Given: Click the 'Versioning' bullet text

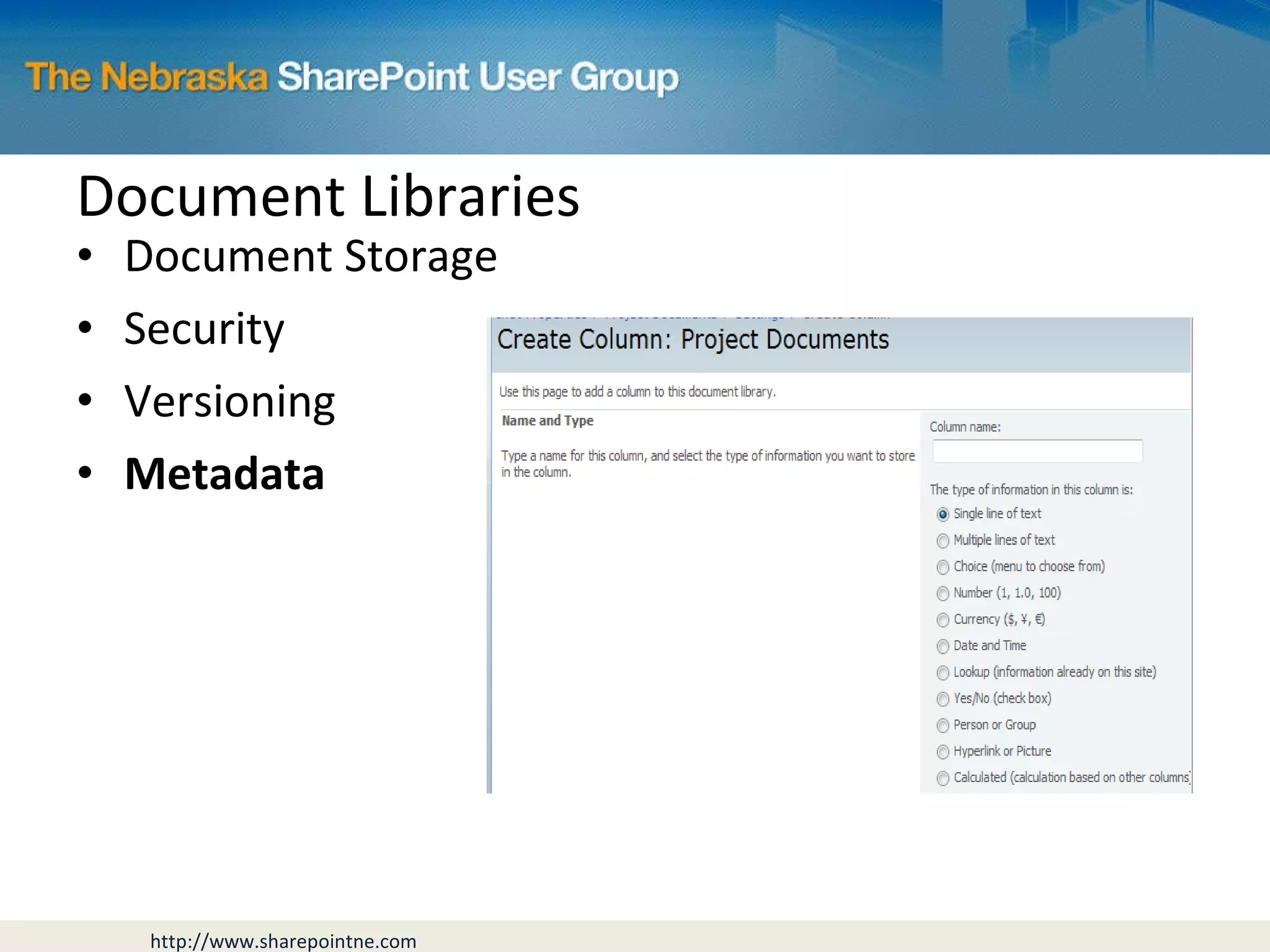Looking at the screenshot, I should click(x=229, y=402).
